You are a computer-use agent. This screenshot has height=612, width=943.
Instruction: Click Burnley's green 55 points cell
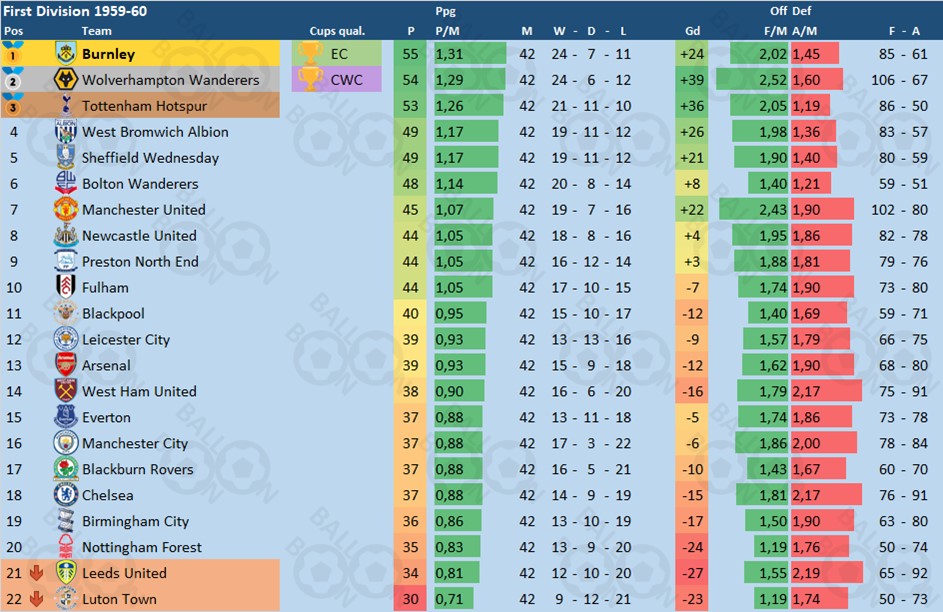pos(410,54)
